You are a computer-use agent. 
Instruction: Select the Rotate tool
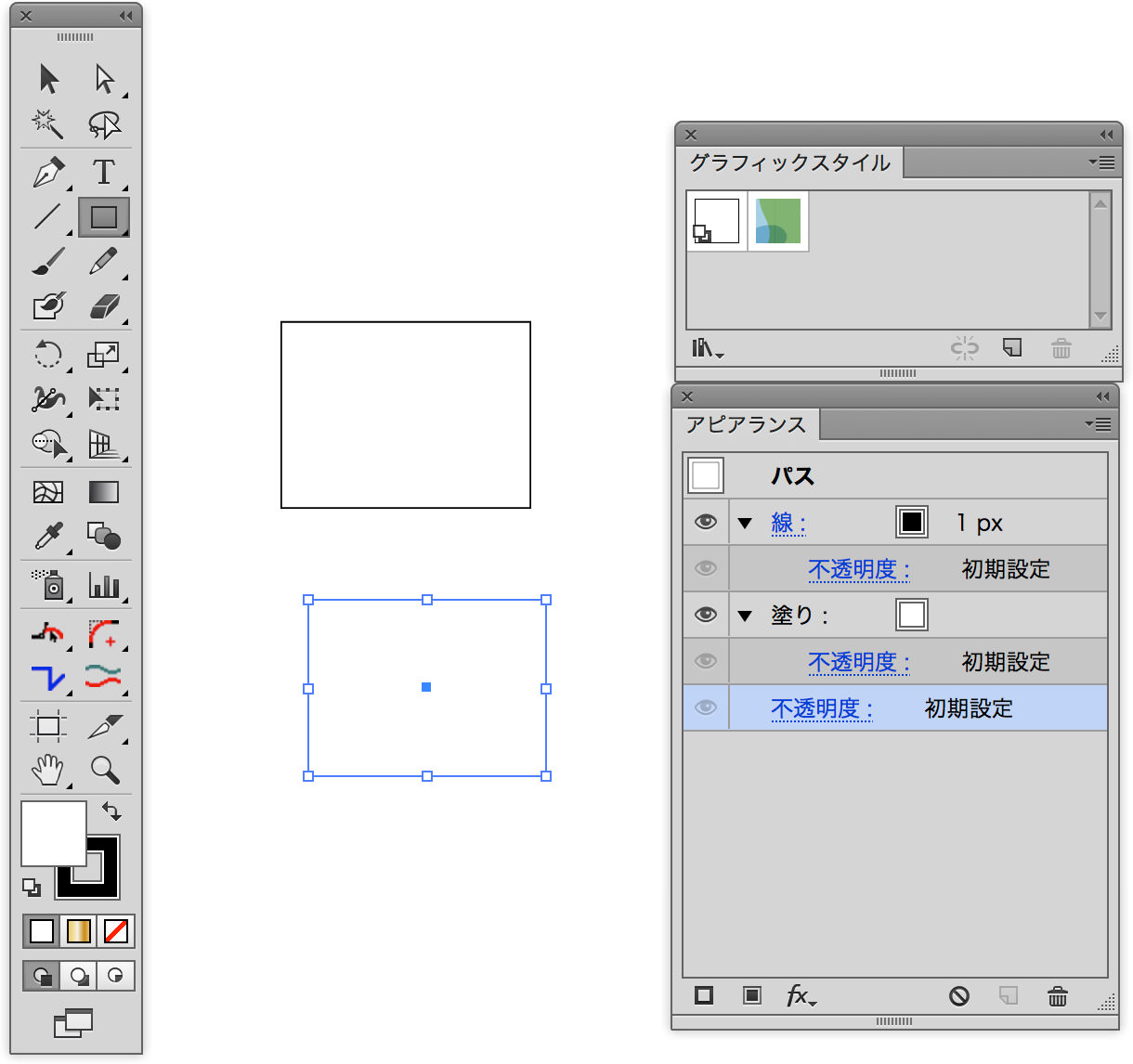click(48, 355)
